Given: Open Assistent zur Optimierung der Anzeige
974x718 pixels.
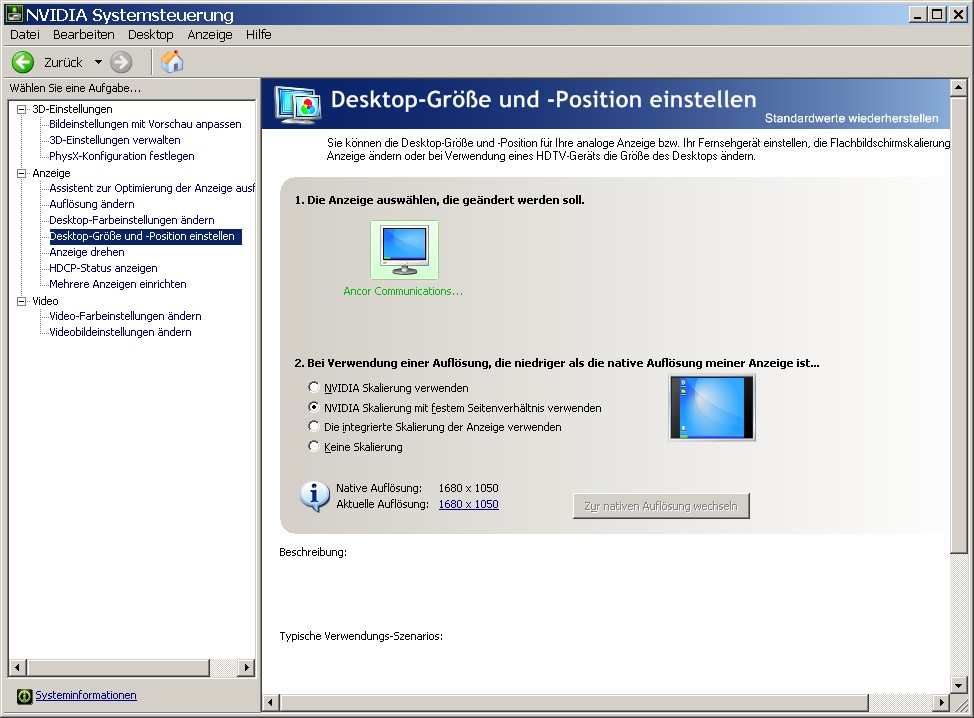Looking at the screenshot, I should (x=152, y=188).
